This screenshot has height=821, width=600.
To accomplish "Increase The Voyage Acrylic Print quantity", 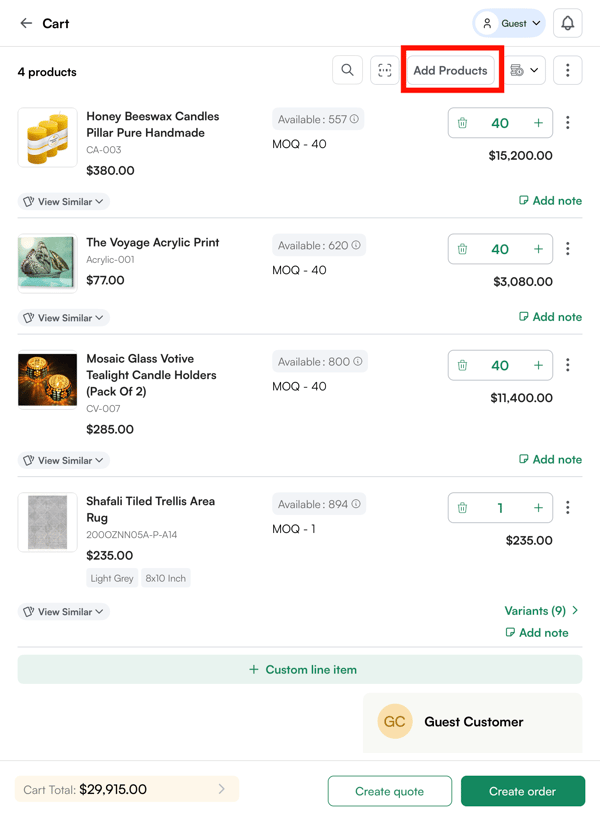I will pos(538,249).
